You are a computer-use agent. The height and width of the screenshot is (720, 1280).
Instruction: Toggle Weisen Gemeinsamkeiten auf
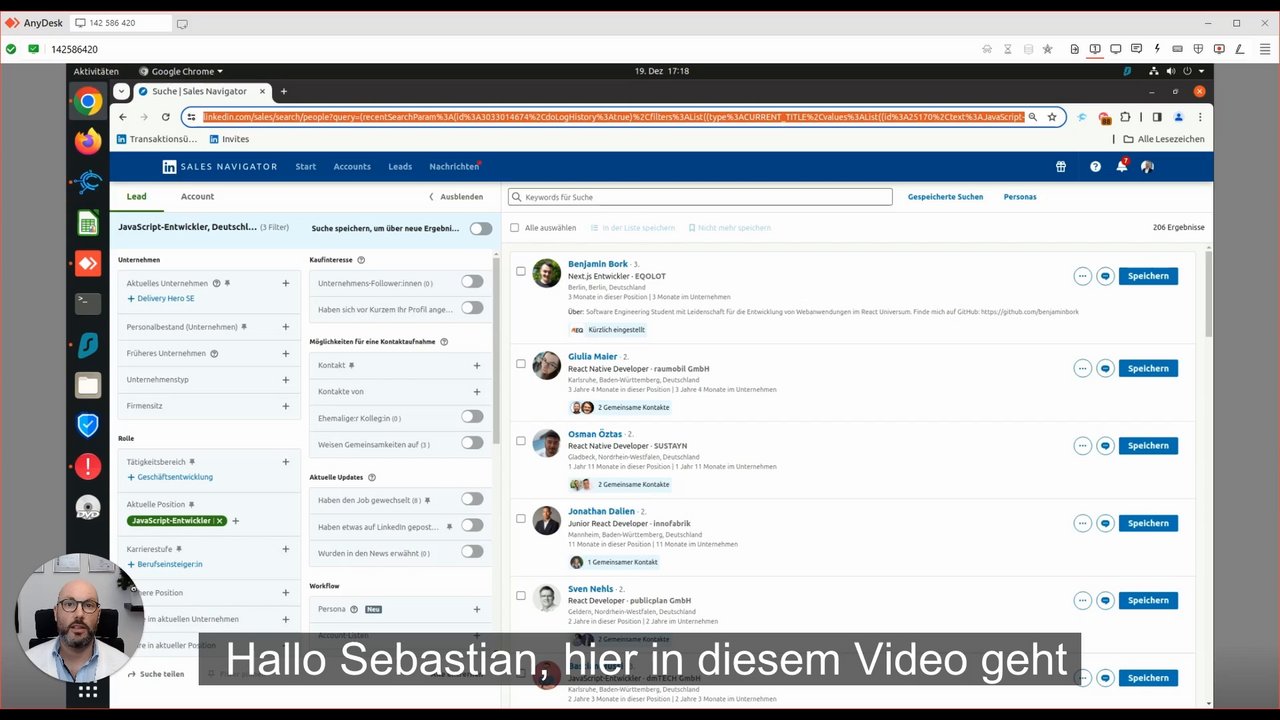(x=472, y=443)
